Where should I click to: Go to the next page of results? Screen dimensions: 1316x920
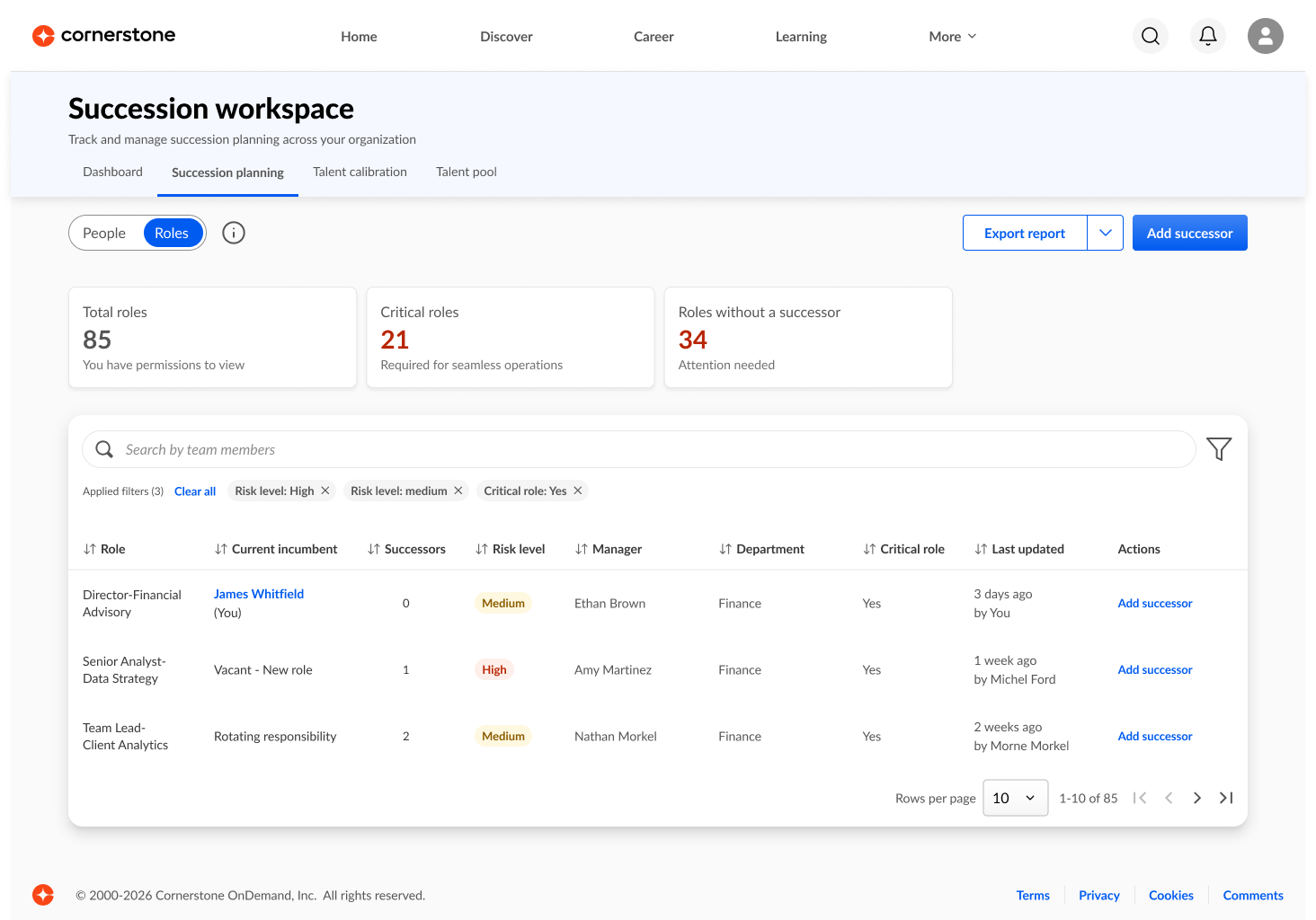(1197, 798)
